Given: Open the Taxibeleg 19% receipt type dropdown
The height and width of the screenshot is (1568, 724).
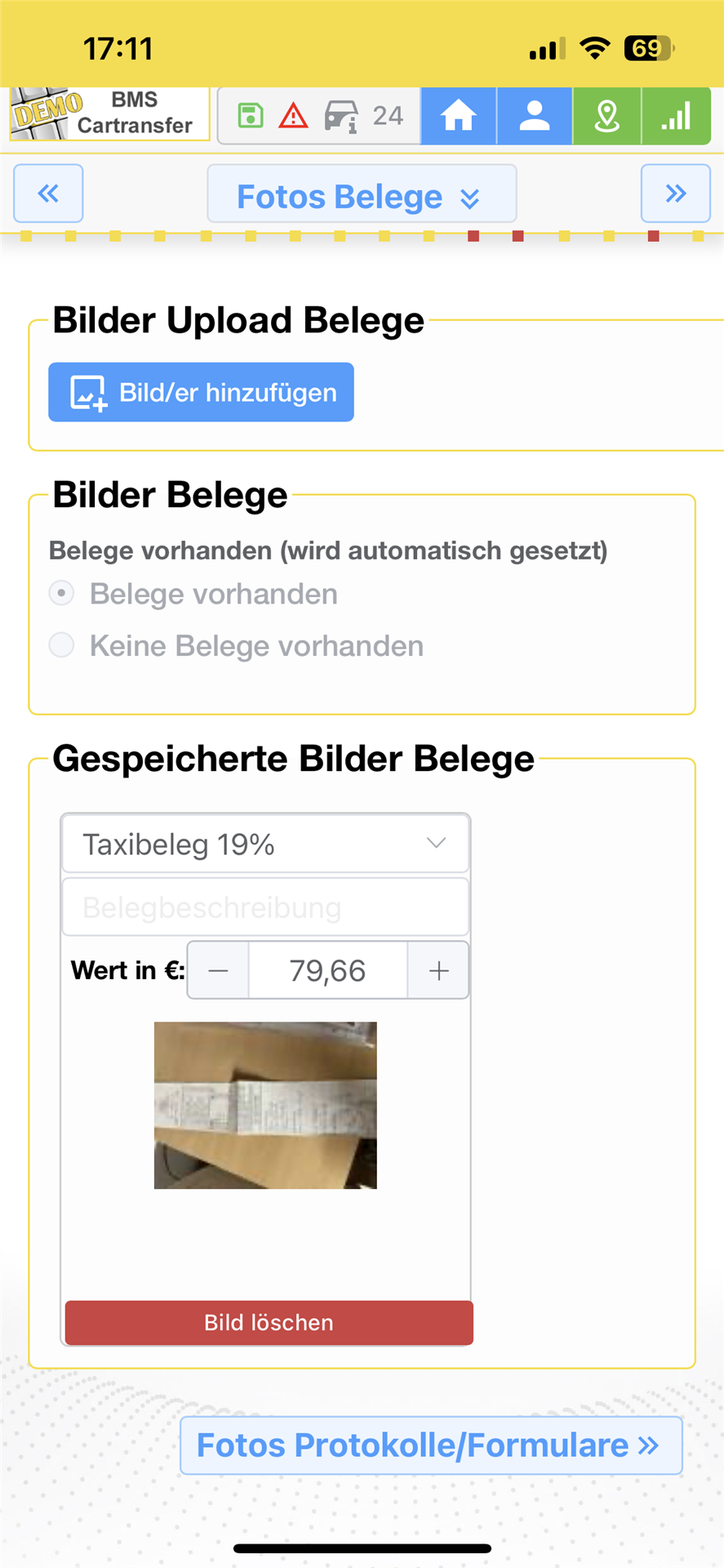Looking at the screenshot, I should [265, 844].
